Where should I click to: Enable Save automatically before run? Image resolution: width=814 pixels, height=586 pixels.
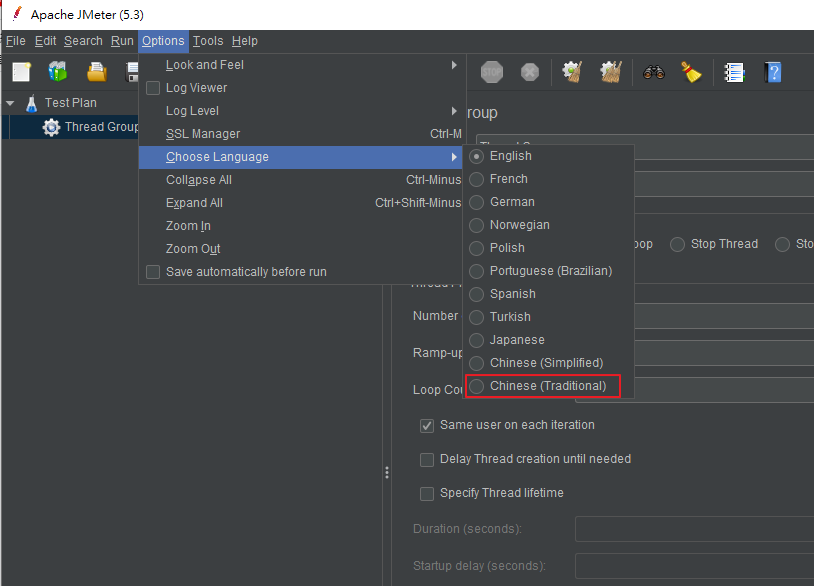click(153, 272)
